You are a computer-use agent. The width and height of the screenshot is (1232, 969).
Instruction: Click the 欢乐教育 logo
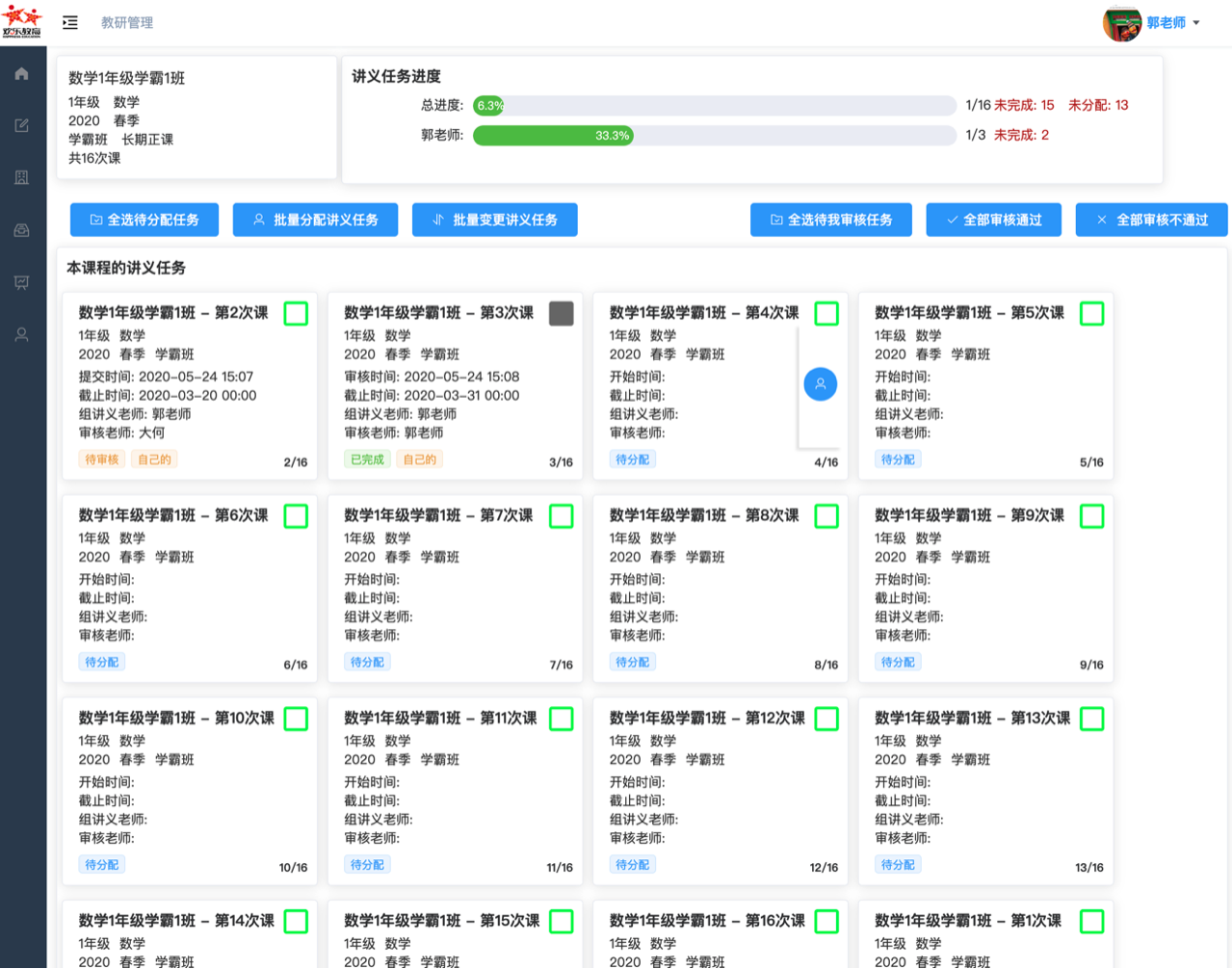click(x=22, y=21)
